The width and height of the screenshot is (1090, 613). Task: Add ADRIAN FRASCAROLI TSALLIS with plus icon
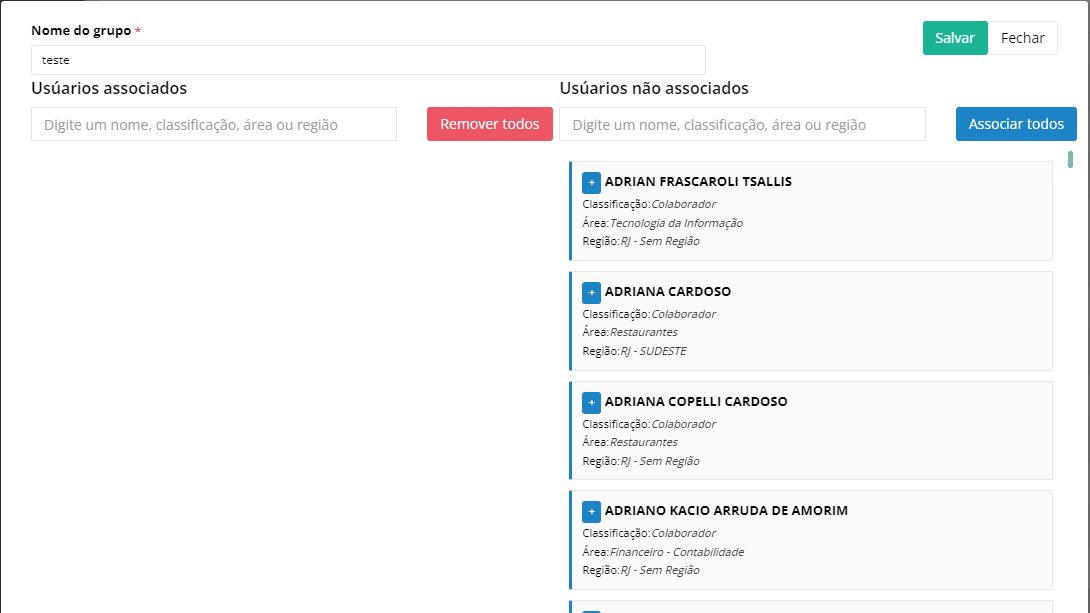click(x=591, y=183)
